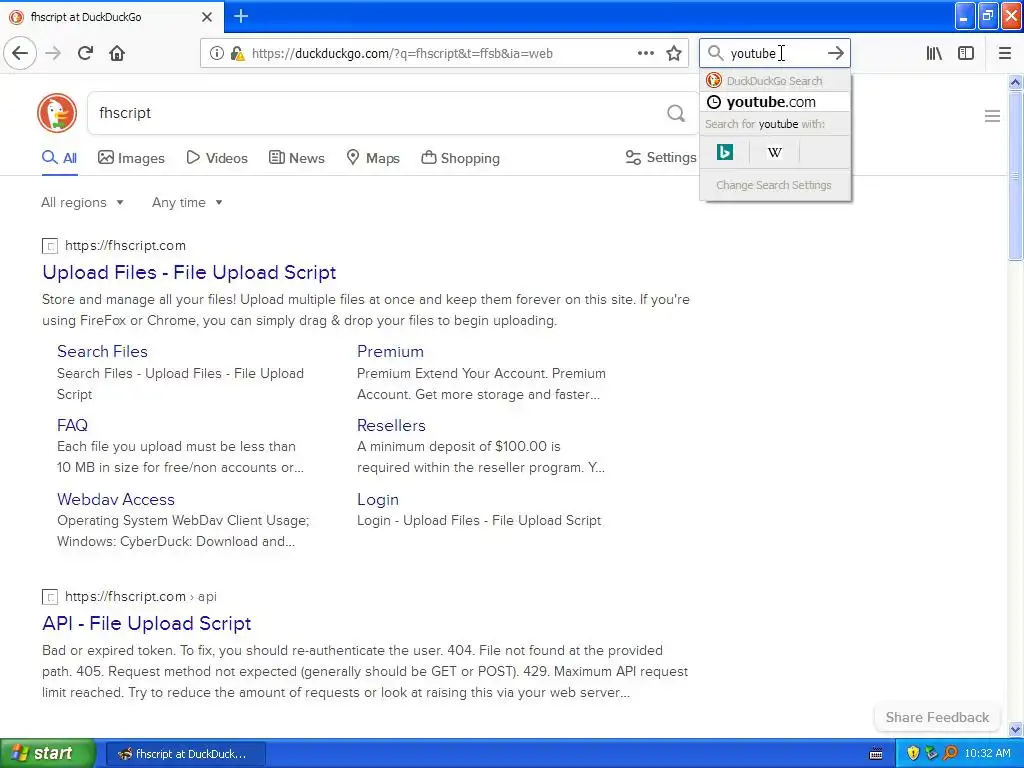Image resolution: width=1024 pixels, height=768 pixels.
Task: Toggle the sidebar panel icon
Action: (966, 53)
